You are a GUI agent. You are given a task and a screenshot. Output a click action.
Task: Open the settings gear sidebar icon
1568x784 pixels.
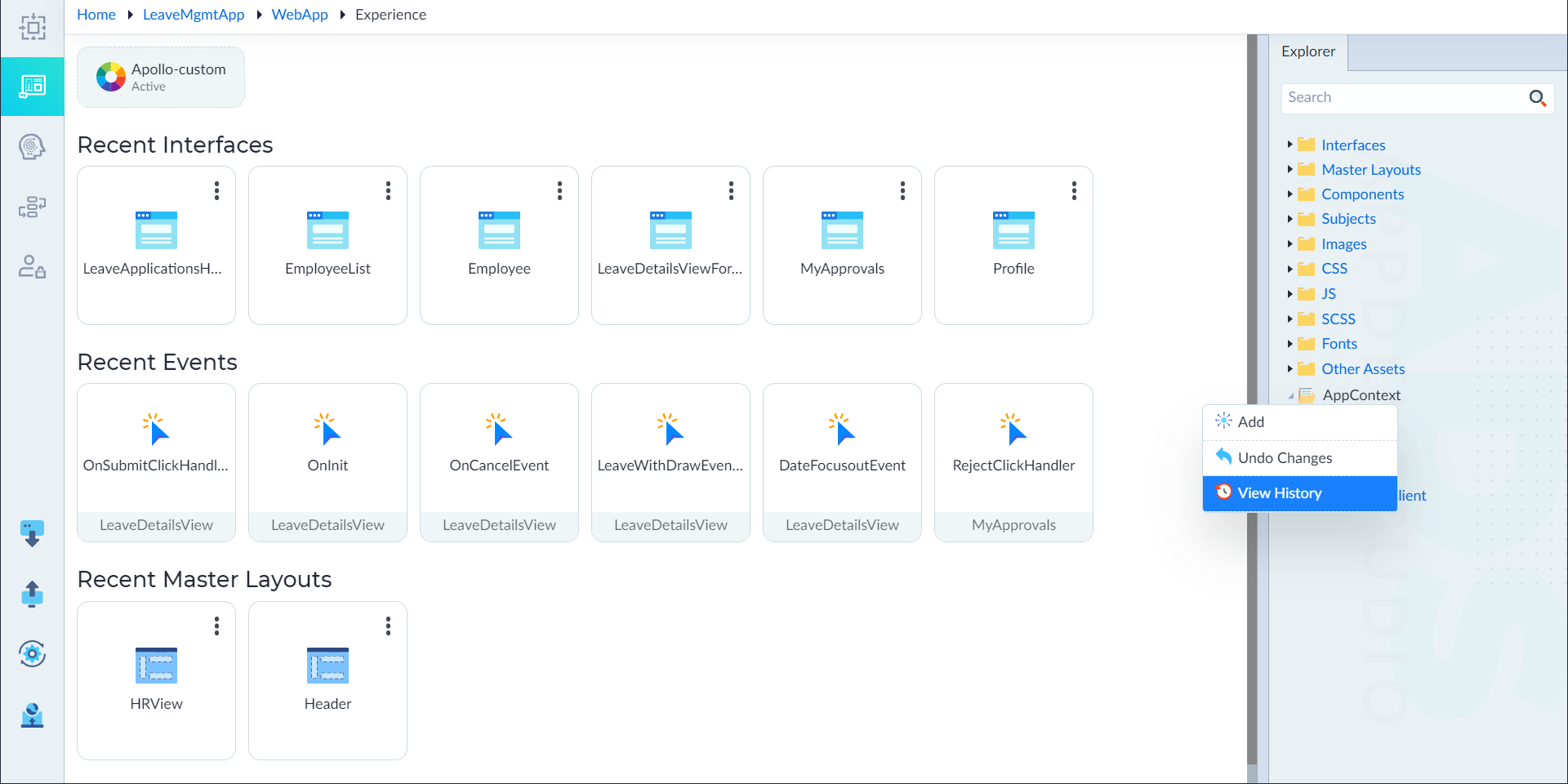(32, 653)
